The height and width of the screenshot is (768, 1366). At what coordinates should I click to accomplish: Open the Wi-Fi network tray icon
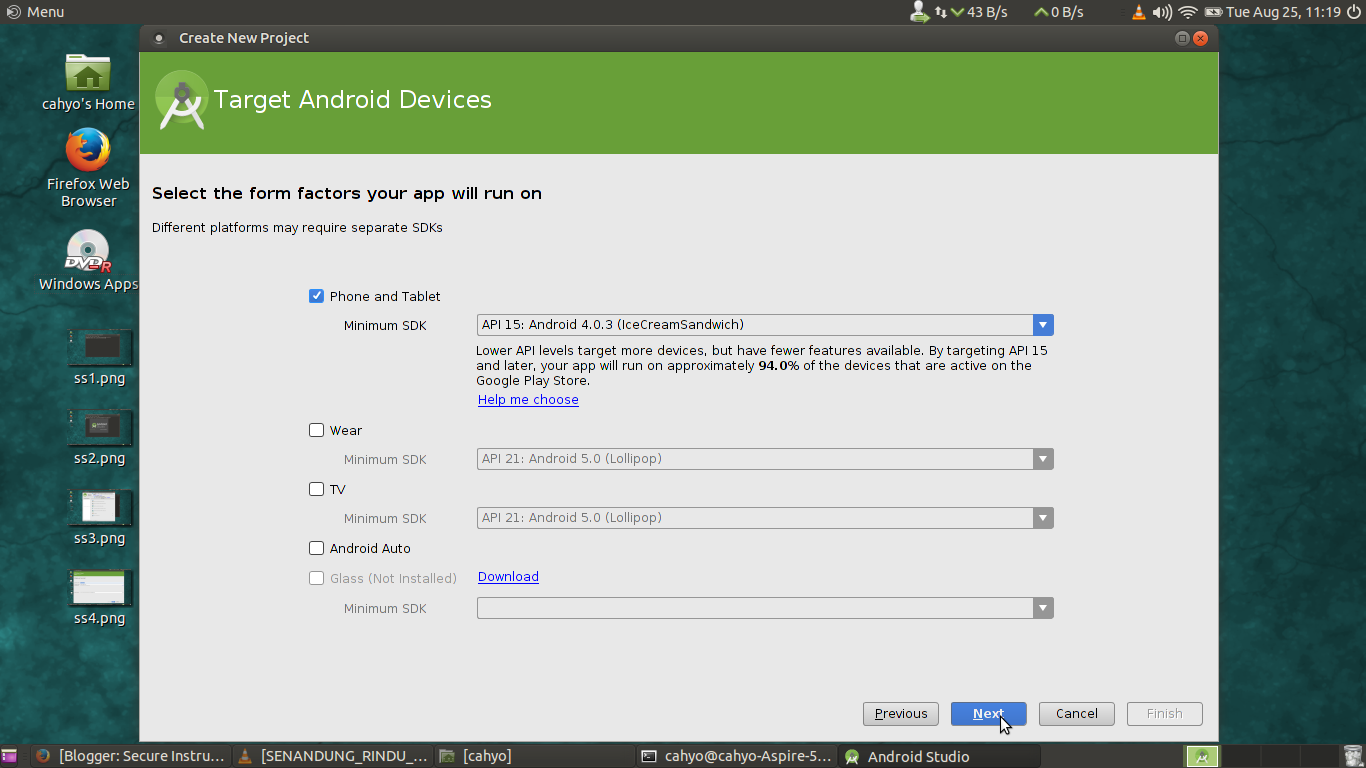pos(1188,12)
